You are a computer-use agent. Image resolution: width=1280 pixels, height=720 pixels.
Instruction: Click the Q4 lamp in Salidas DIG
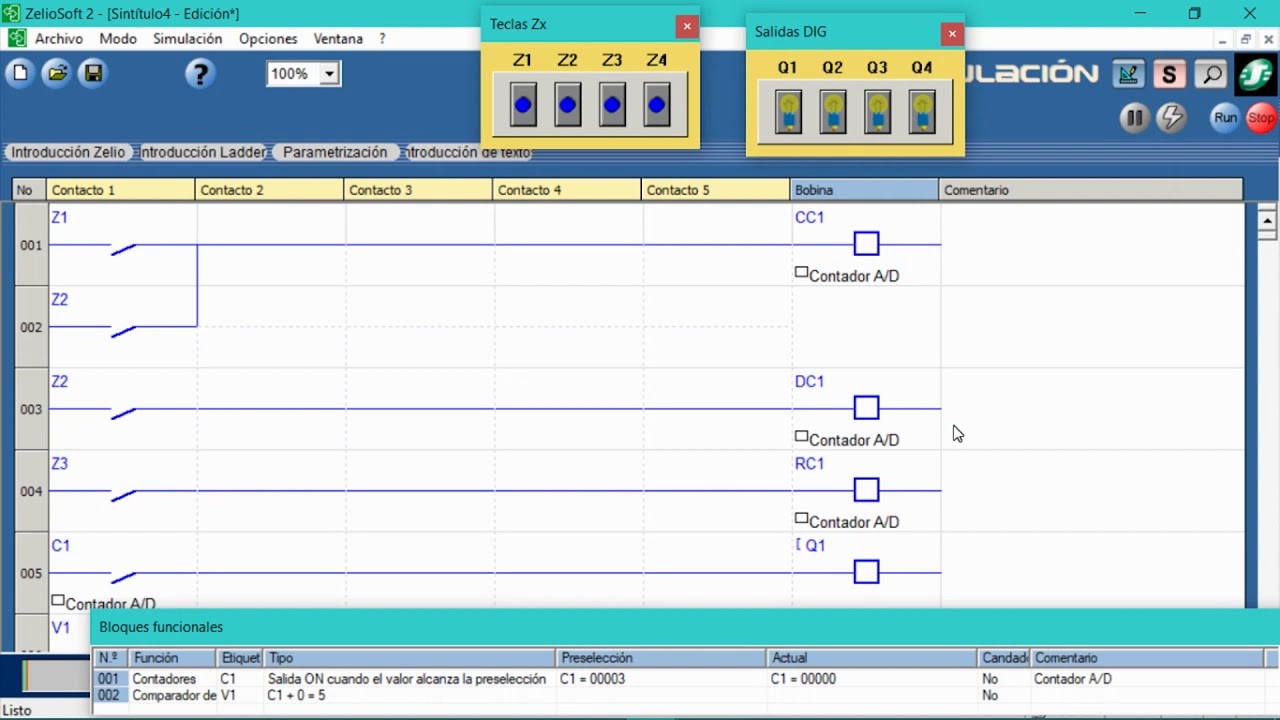click(922, 112)
